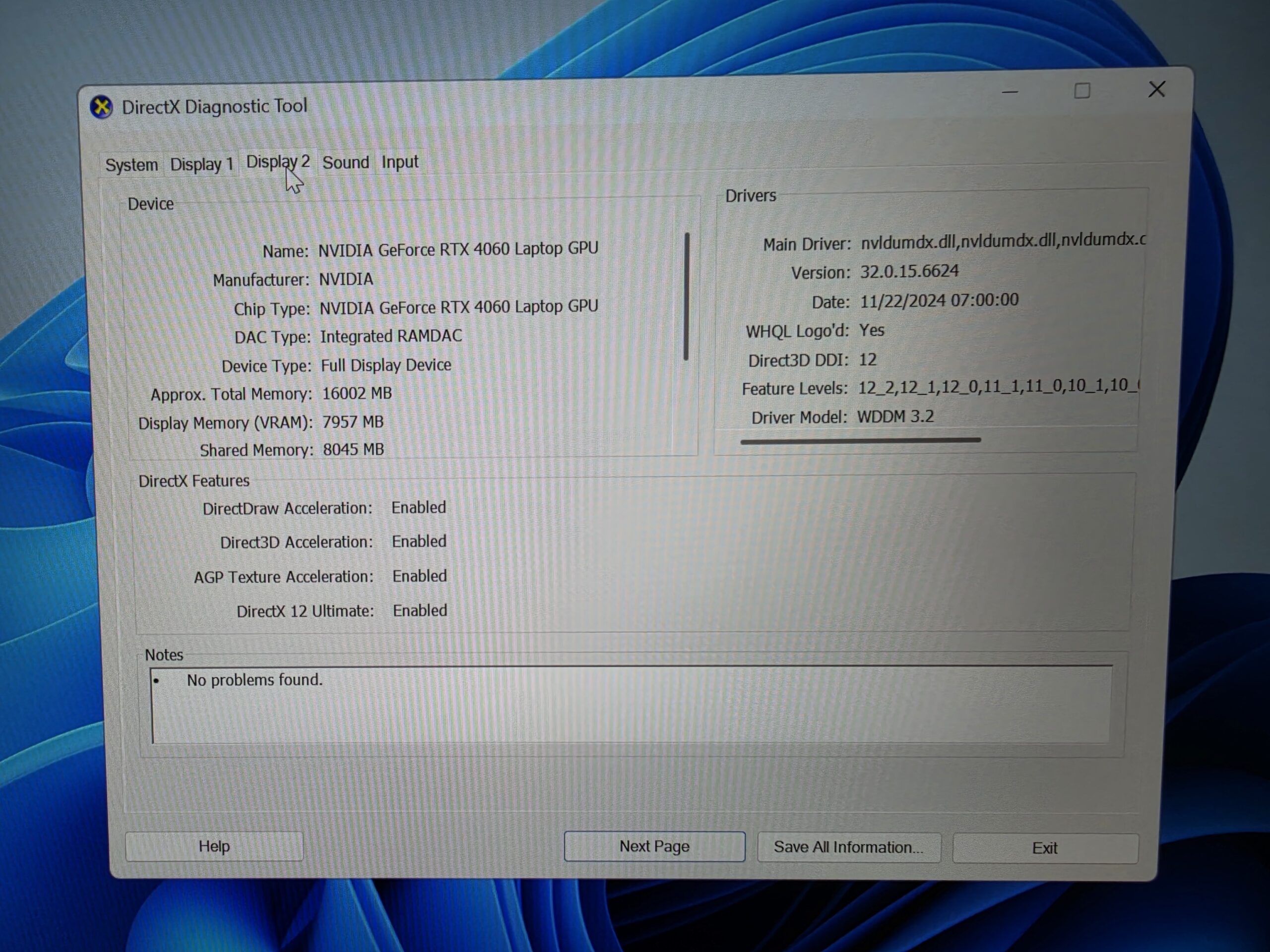Screen dimensions: 1270x952
Task: Switch to the Sound tab
Action: point(346,163)
